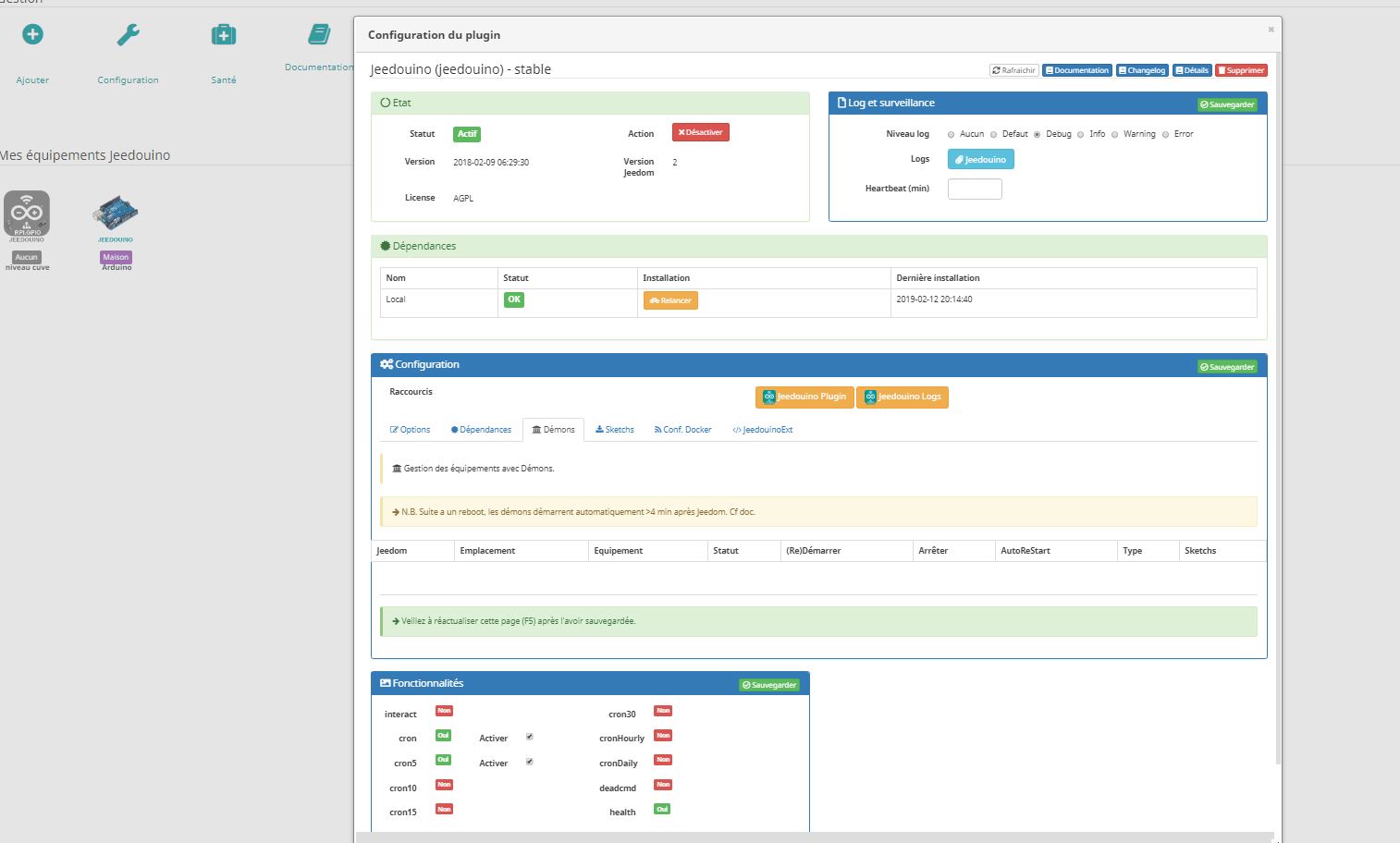Click the red Supprimer button

tap(1241, 70)
